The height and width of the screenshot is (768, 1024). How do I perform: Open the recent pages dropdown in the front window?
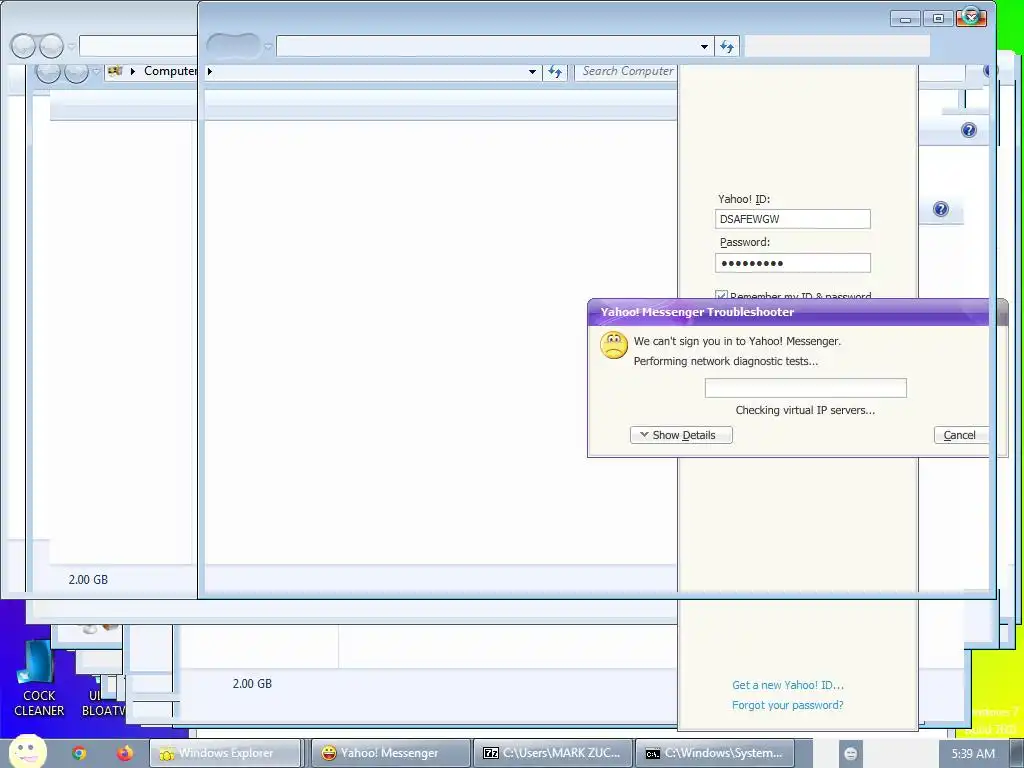(x=268, y=46)
